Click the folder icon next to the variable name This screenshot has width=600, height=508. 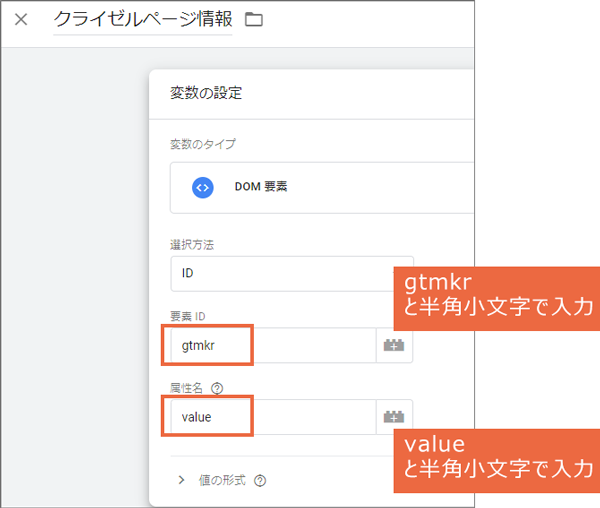(254, 19)
